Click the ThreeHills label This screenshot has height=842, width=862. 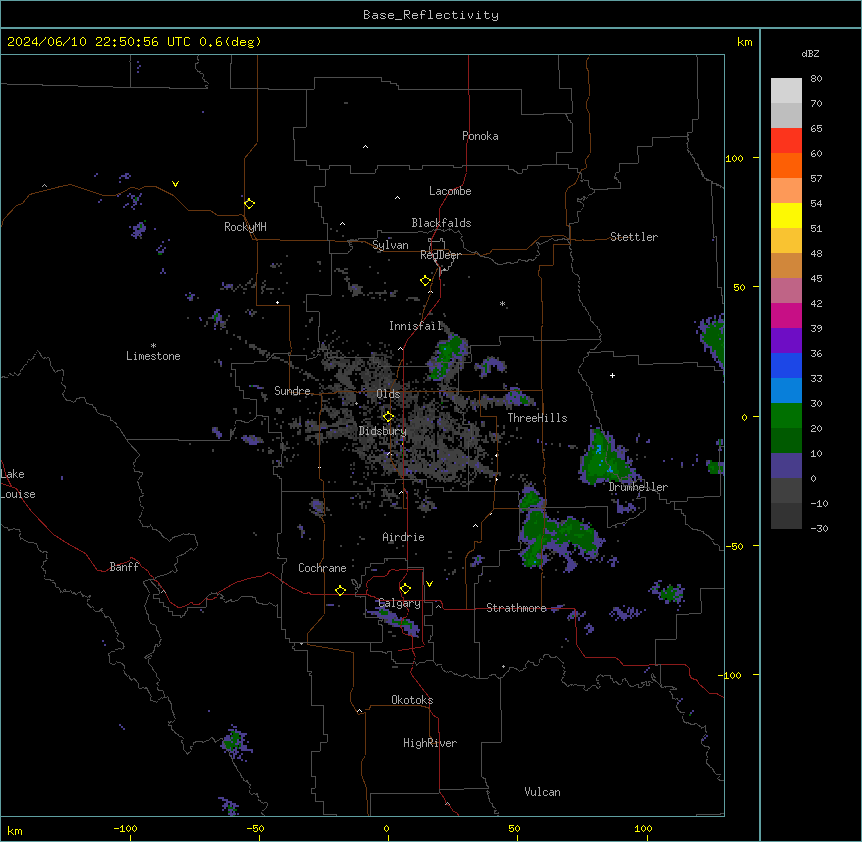pyautogui.click(x=538, y=418)
